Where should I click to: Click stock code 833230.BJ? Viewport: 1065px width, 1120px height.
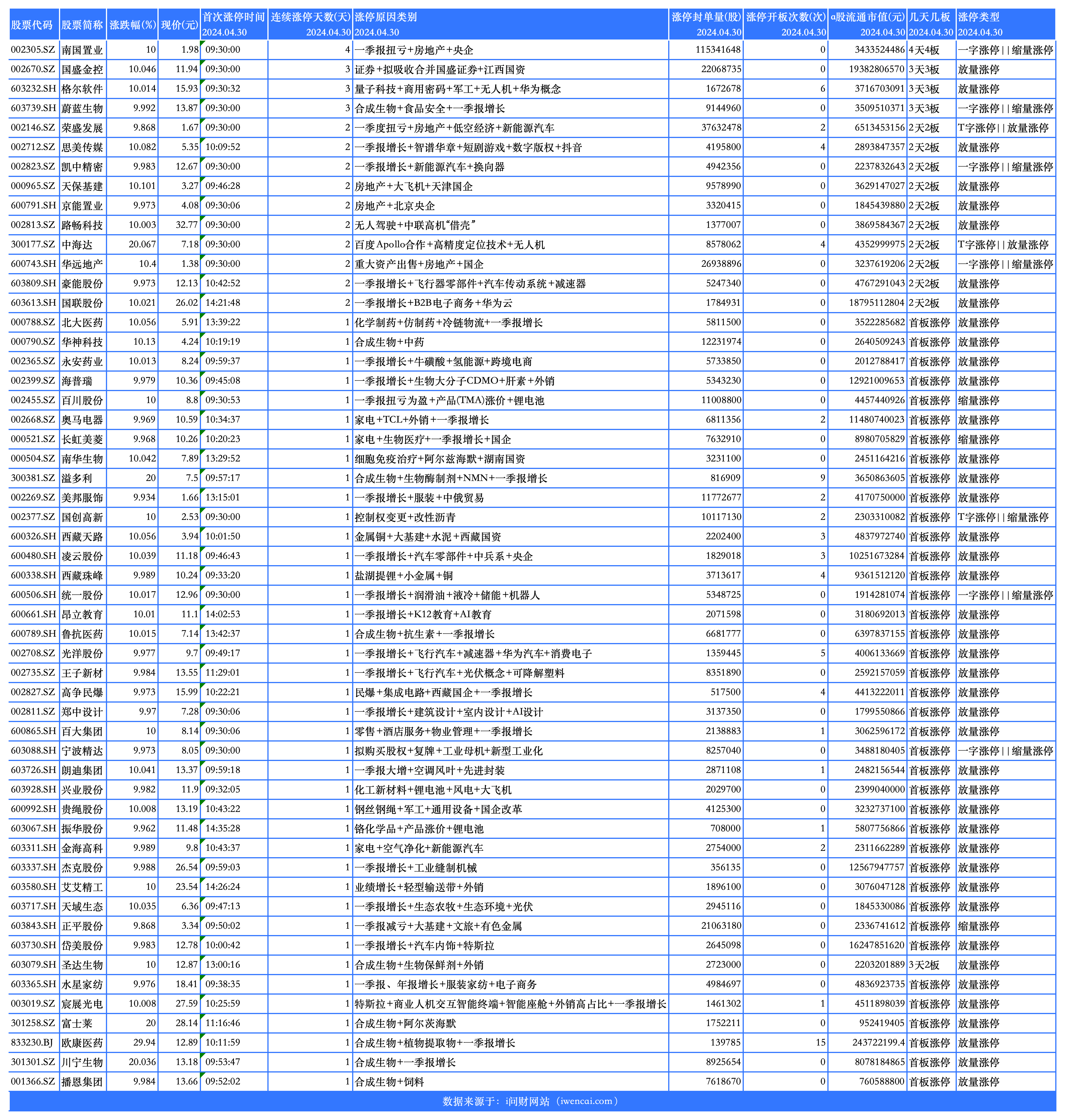coord(32,1043)
